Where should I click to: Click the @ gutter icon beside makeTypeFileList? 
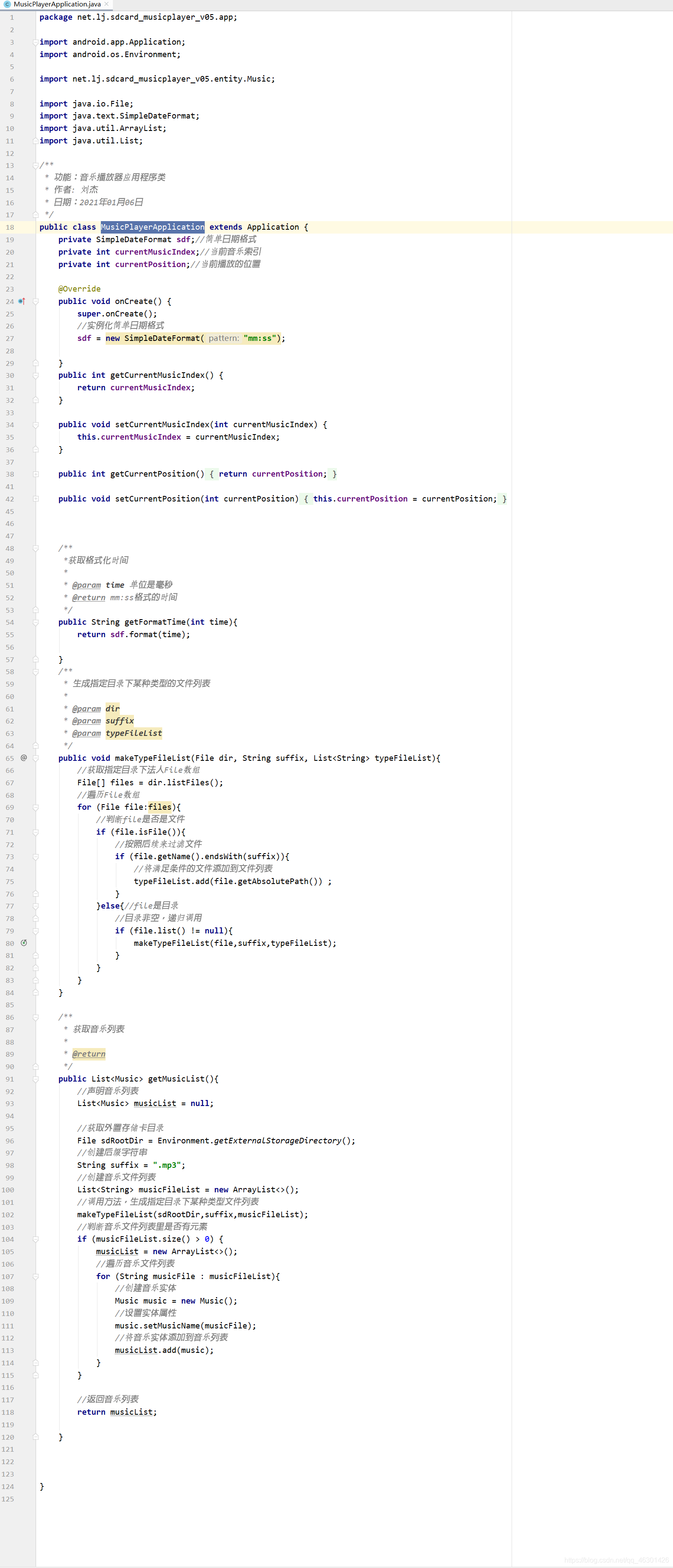pyautogui.click(x=24, y=758)
